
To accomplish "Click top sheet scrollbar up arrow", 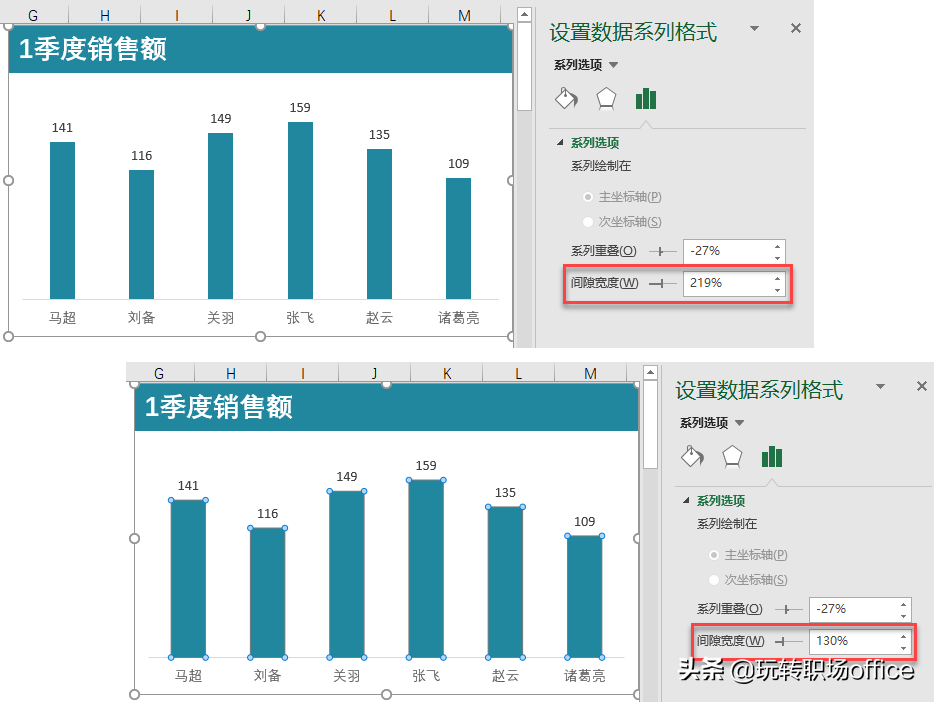I will (524, 14).
